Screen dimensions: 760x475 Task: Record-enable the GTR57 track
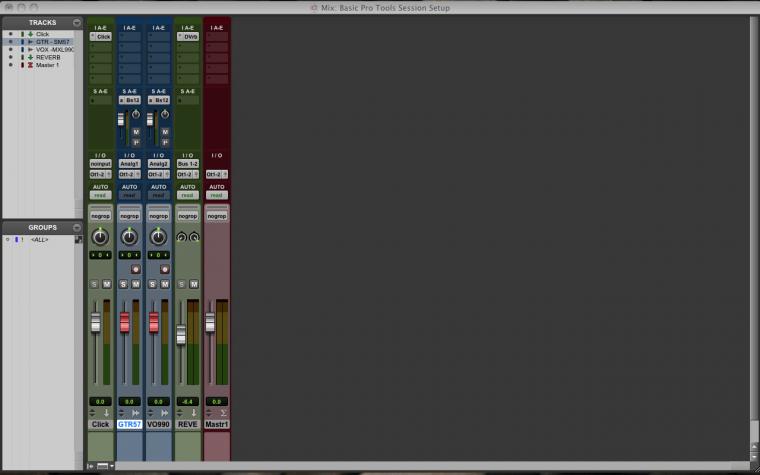click(x=136, y=269)
